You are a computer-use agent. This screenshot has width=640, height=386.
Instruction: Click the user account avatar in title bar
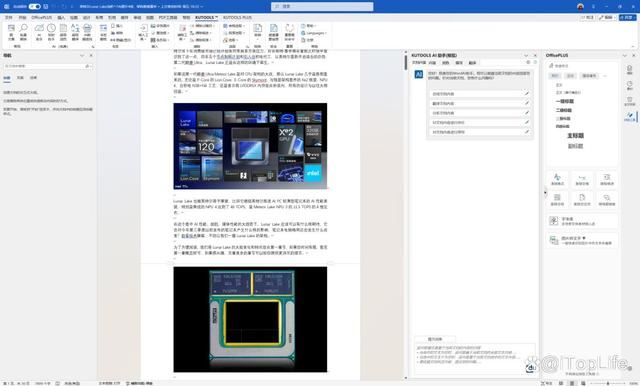(x=580, y=7)
